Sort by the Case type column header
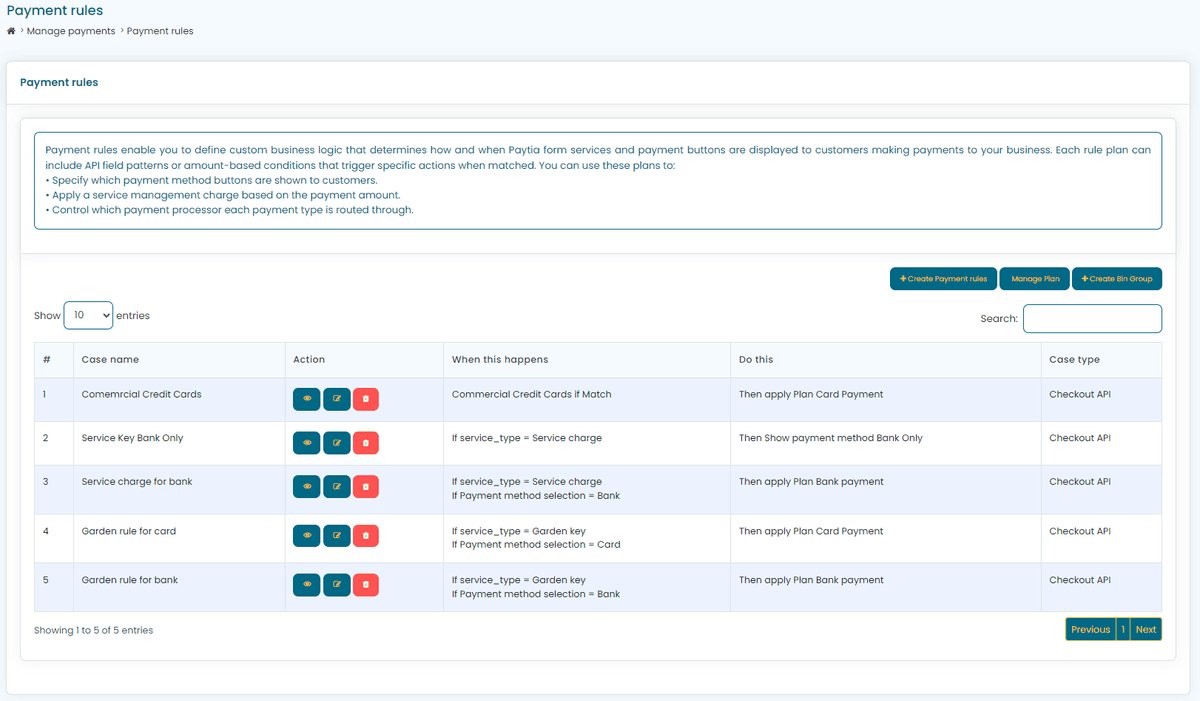Image resolution: width=1200 pixels, height=701 pixels. point(1101,360)
